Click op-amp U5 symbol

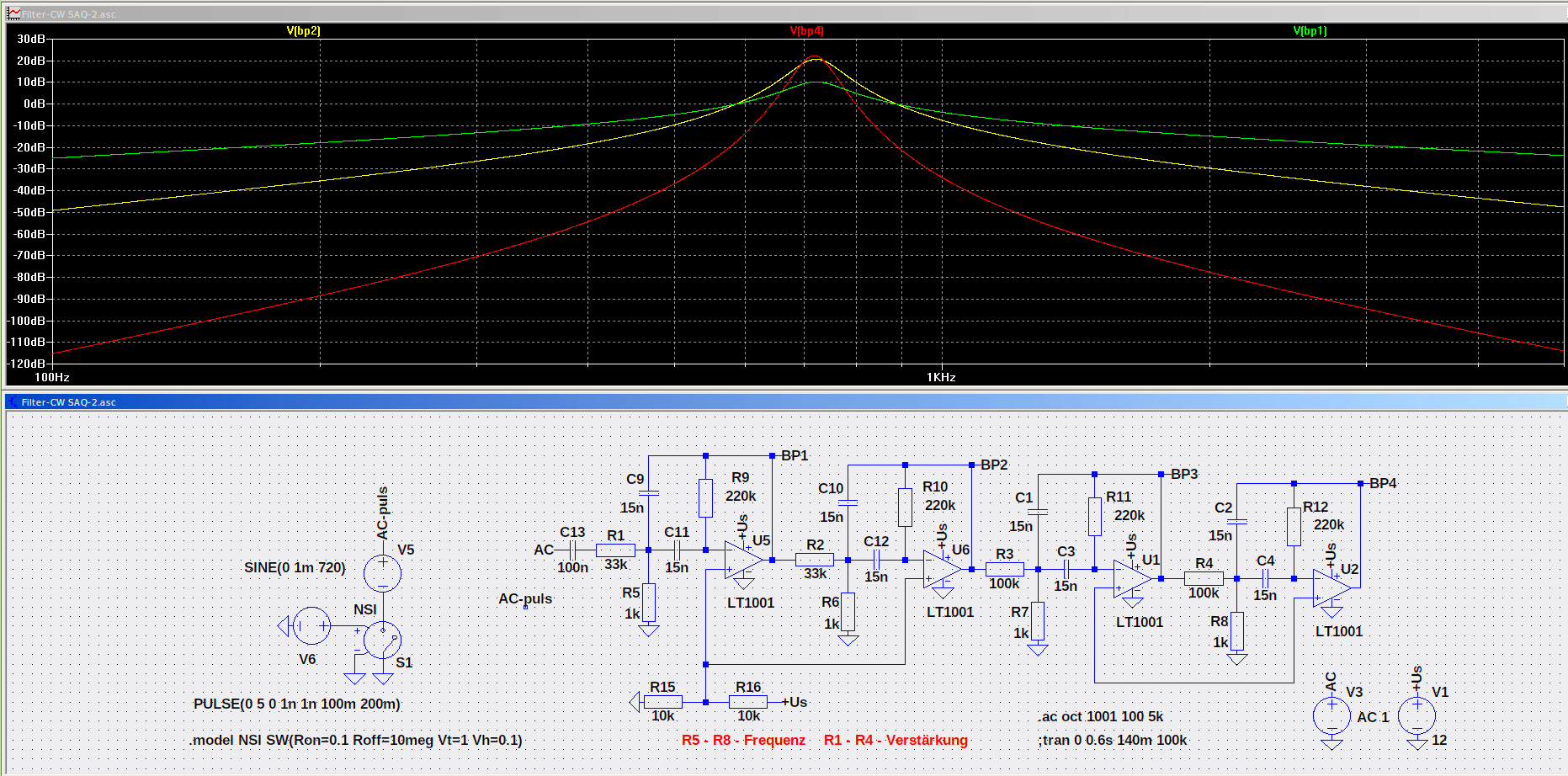(743, 560)
